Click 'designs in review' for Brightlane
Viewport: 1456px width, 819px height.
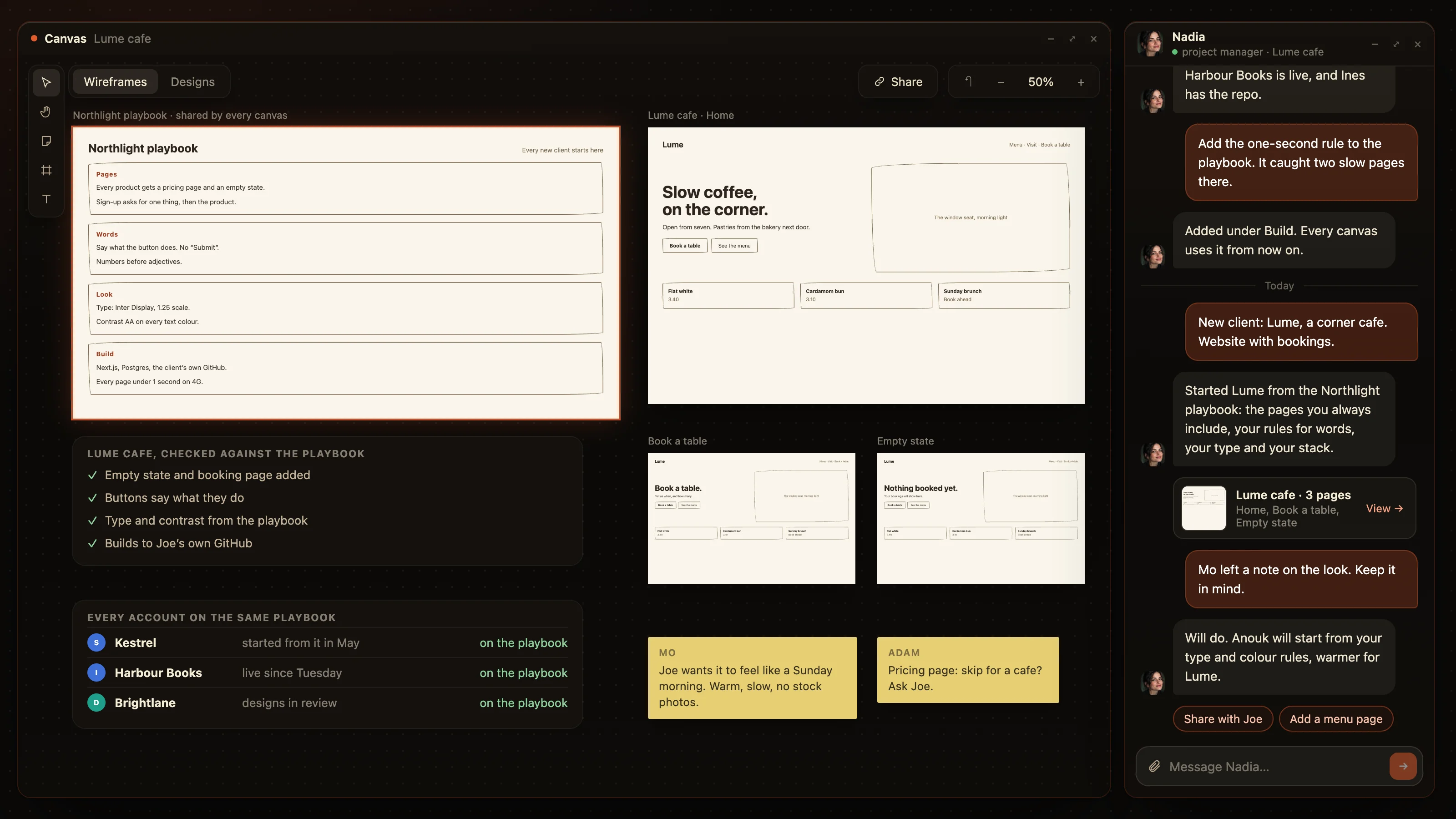(x=289, y=703)
